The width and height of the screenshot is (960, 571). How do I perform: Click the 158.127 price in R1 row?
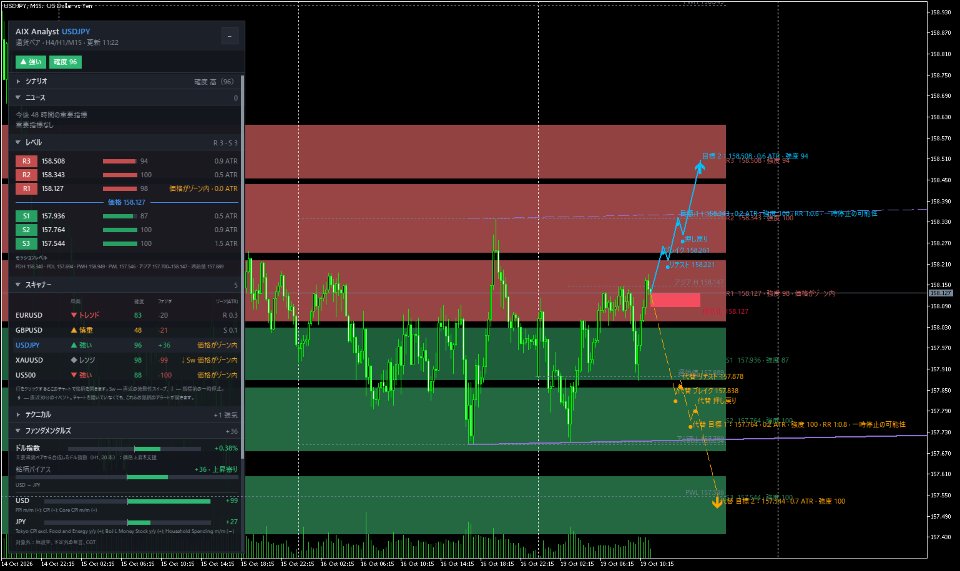[53, 188]
